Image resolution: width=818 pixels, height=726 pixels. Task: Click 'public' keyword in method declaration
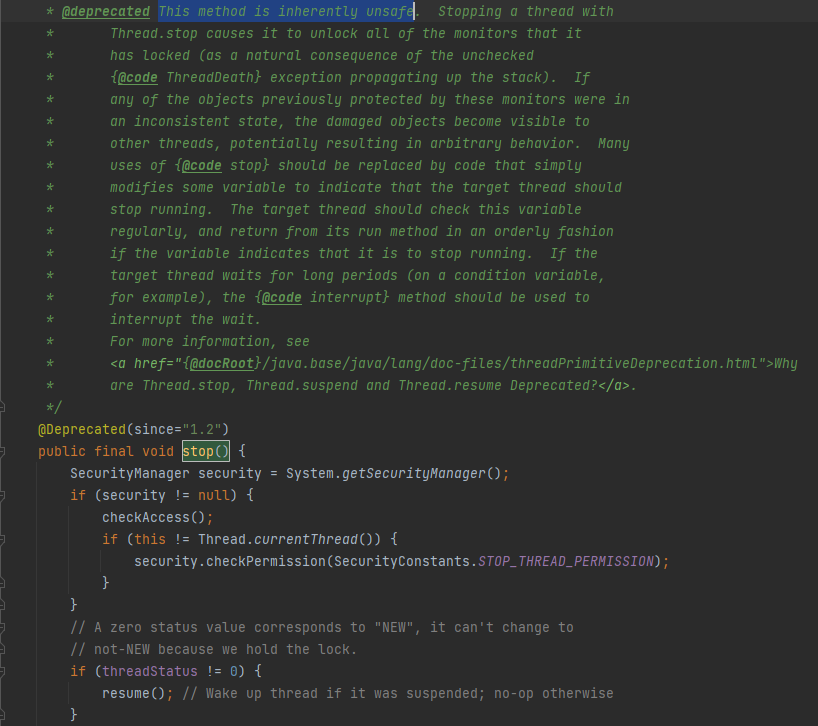(62, 451)
